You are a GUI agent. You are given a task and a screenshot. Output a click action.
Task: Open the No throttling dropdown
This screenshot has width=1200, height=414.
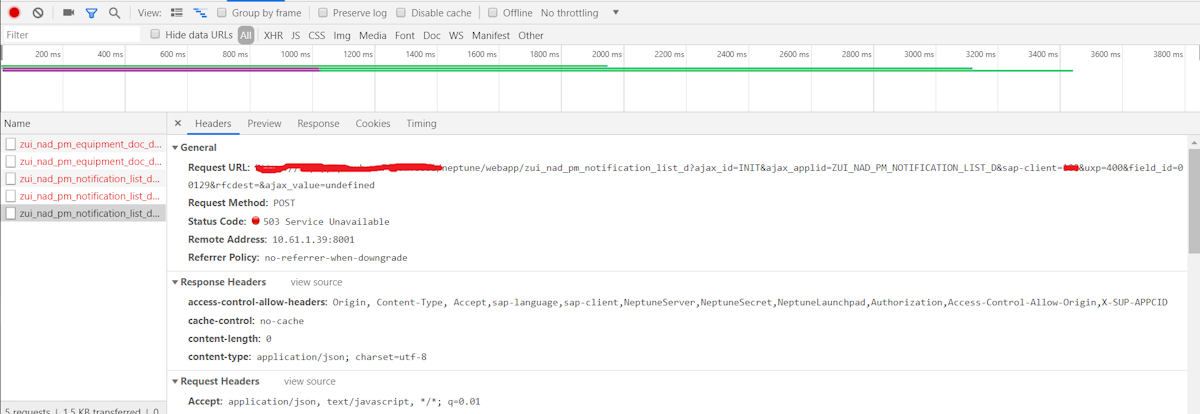pyautogui.click(x=580, y=13)
